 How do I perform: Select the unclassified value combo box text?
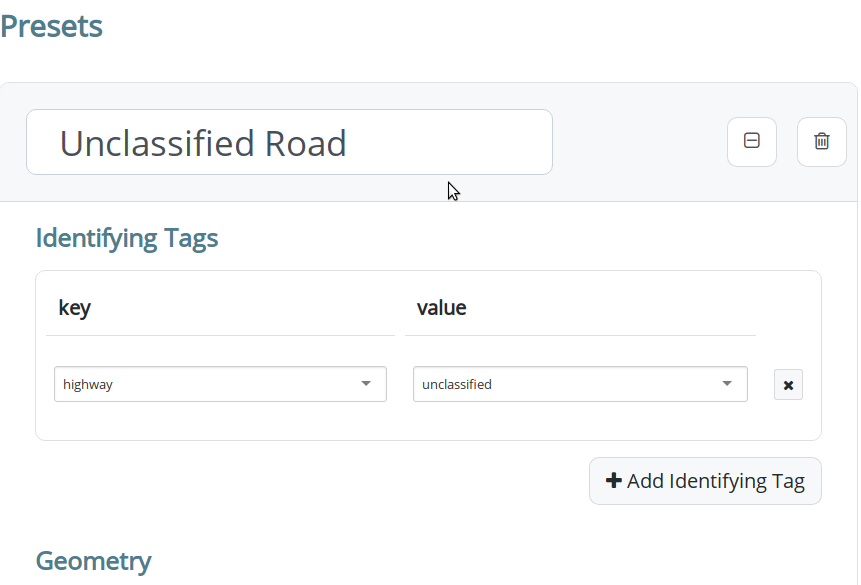point(457,384)
